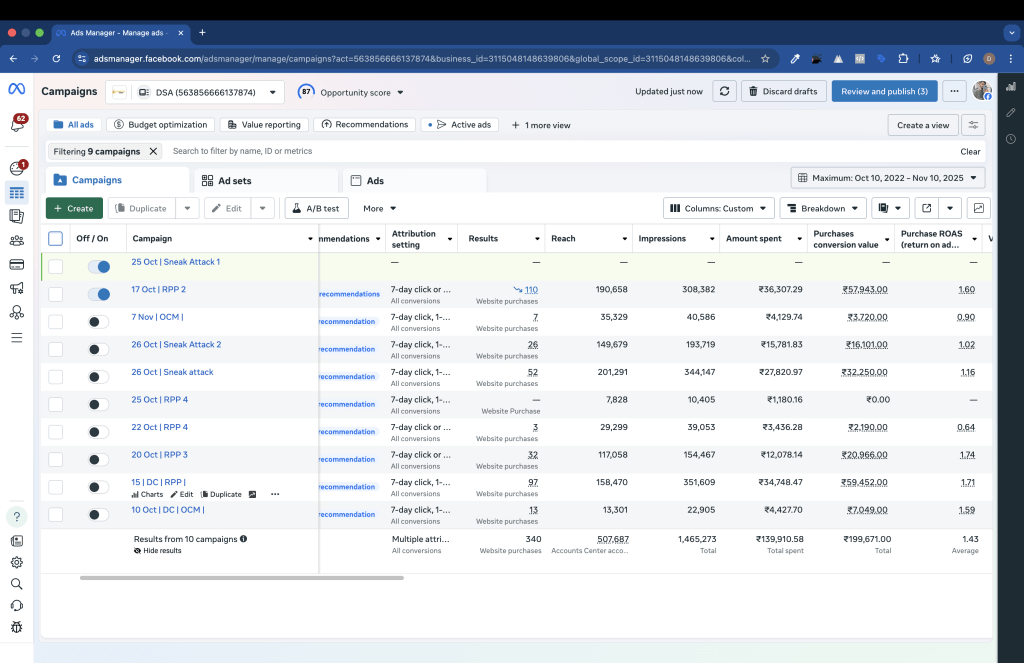1024x663 pixels.
Task: Tick the checkbox for 26 Oct | Sneak attack
Action: pyautogui.click(x=56, y=377)
